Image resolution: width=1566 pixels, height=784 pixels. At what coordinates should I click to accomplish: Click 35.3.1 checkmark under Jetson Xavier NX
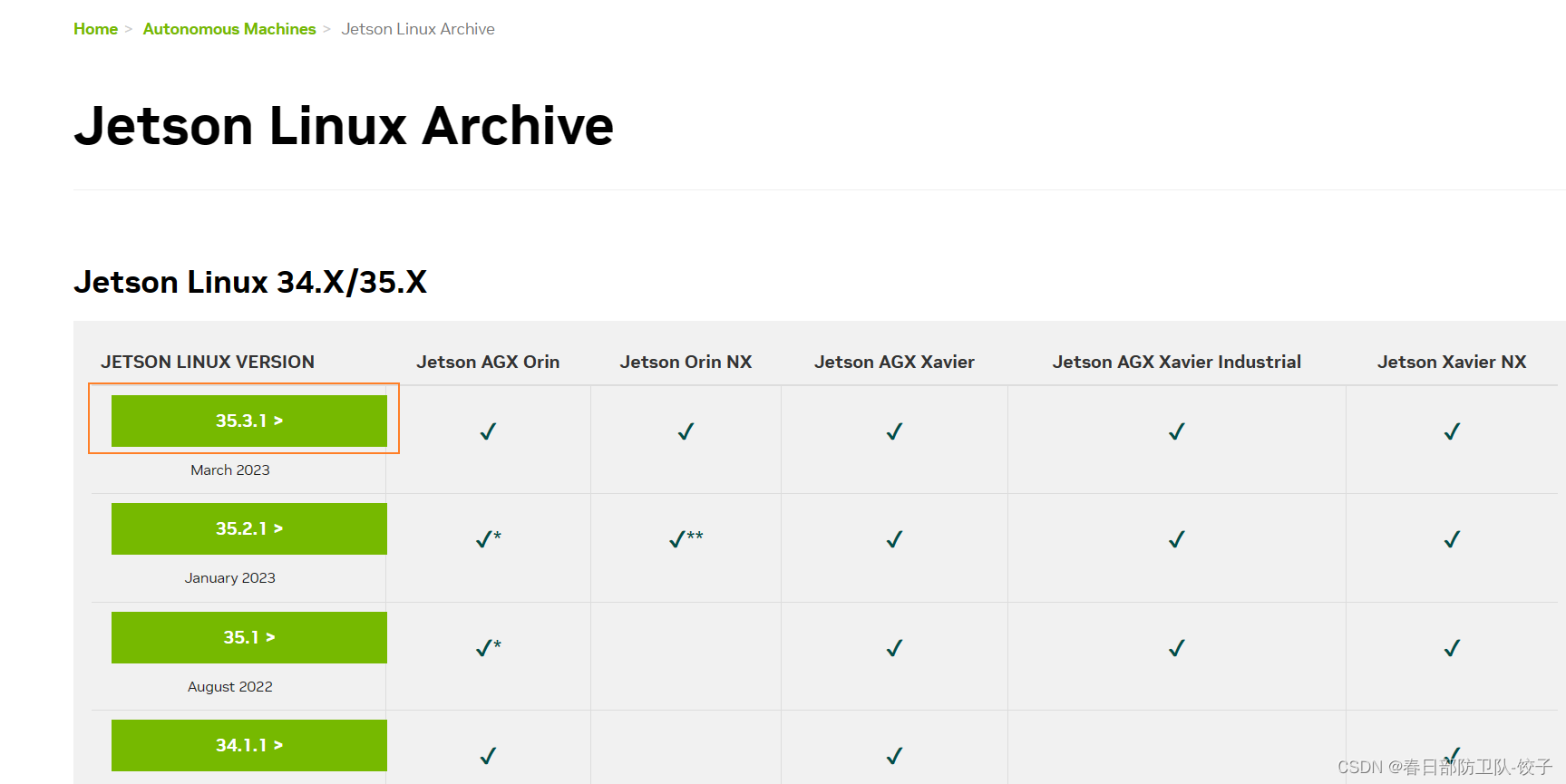pos(1452,431)
